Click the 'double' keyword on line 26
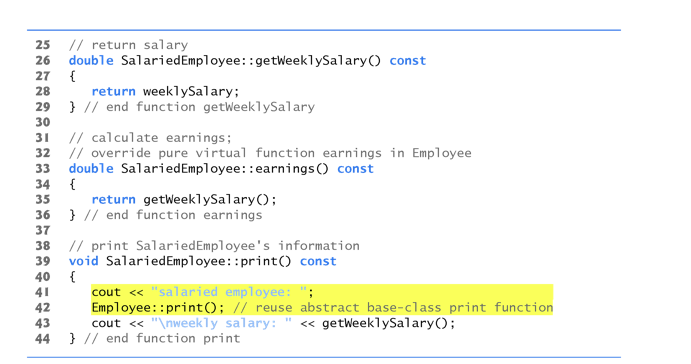This screenshot has width=691, height=364. coord(91,60)
